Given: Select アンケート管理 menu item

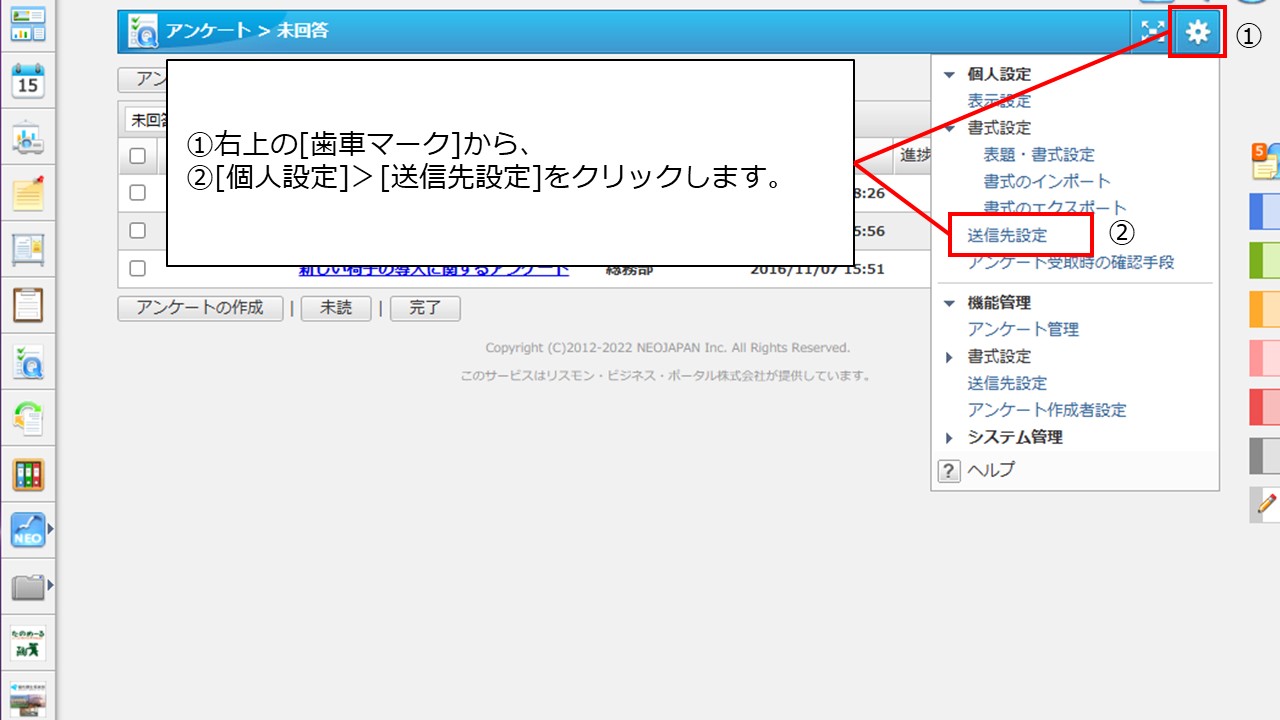Looking at the screenshot, I should pyautogui.click(x=1022, y=329).
